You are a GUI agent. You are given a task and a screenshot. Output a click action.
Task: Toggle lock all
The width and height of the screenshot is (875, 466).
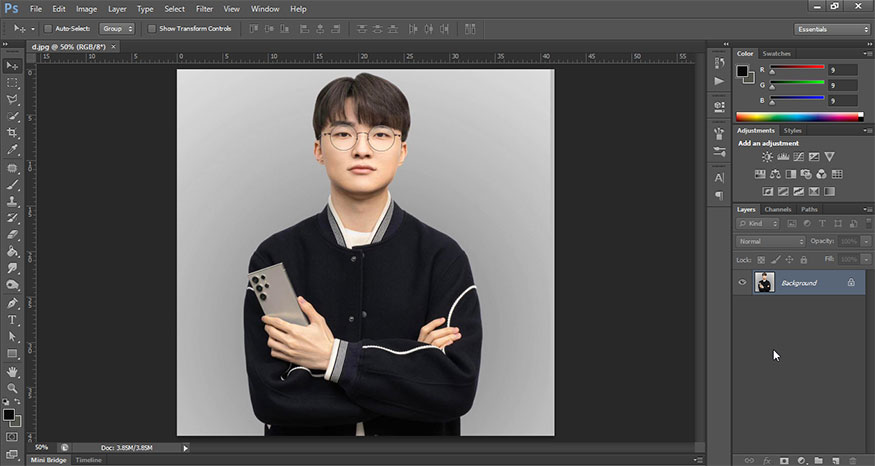804,260
